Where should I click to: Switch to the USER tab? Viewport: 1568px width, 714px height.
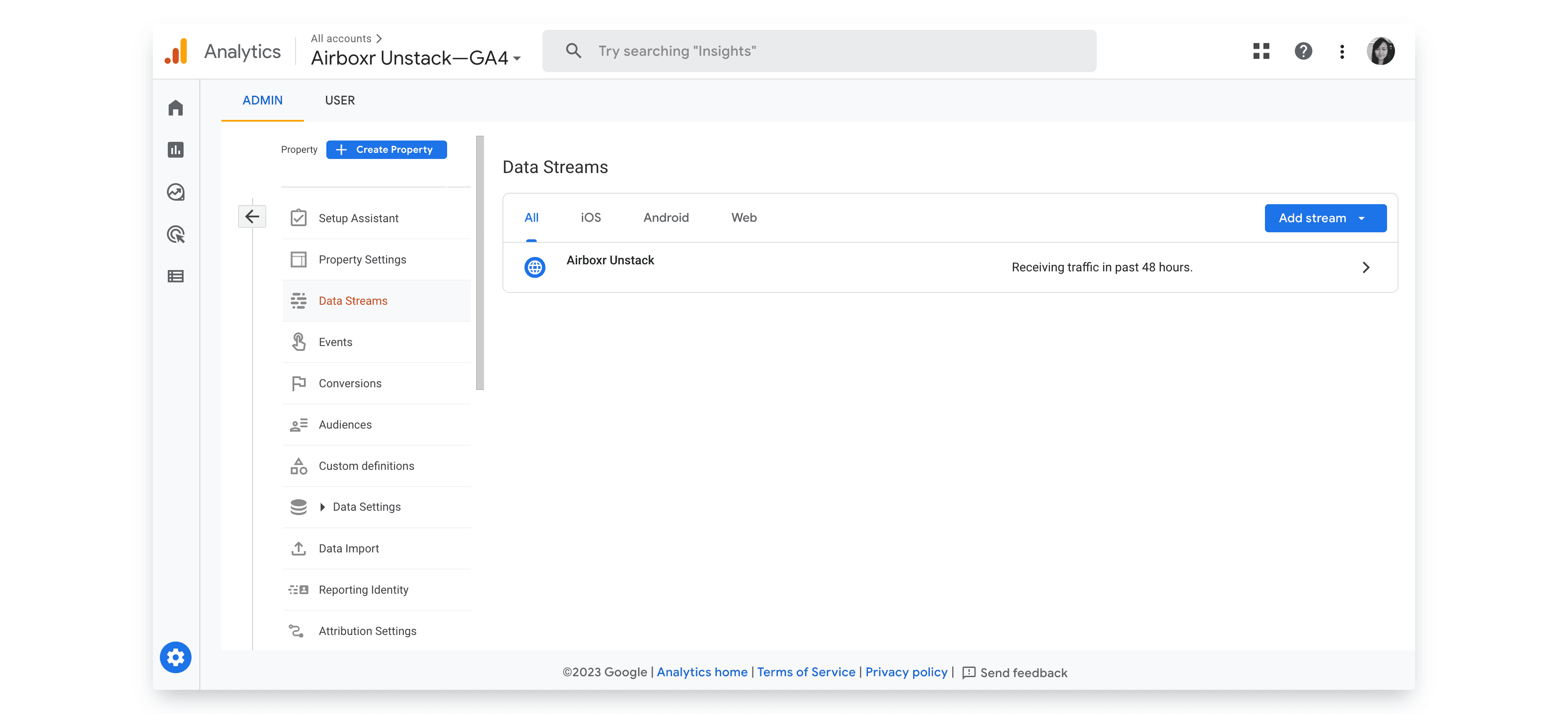tap(340, 101)
